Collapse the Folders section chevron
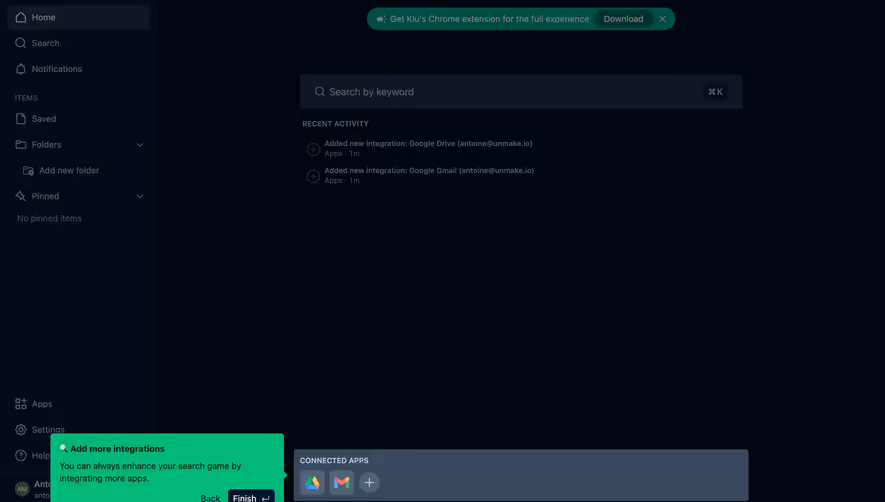 [x=140, y=145]
